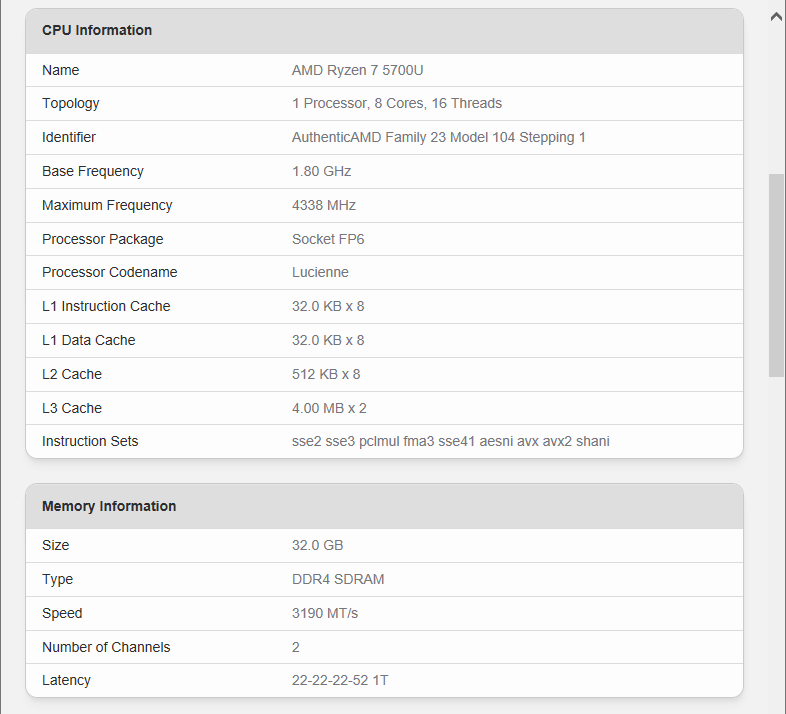Click the vertical scrollbar thumb
786x714 pixels.
pos(776,275)
